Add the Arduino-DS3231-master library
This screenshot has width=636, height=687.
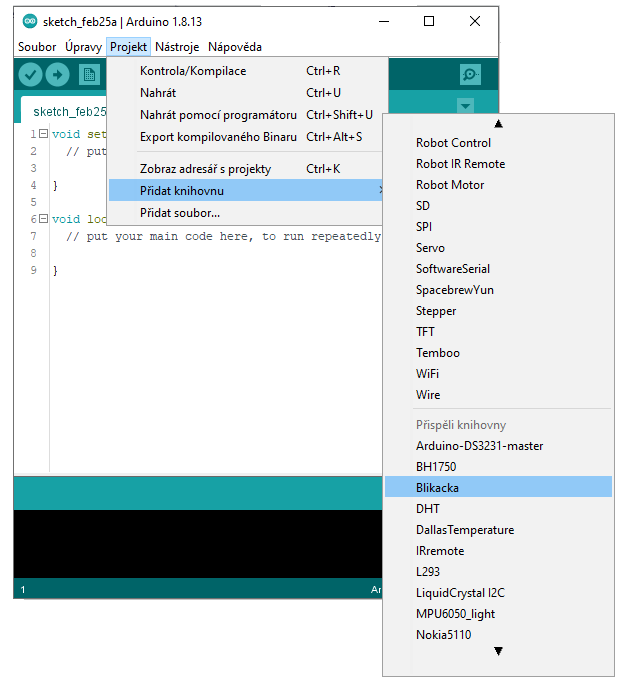[498, 446]
